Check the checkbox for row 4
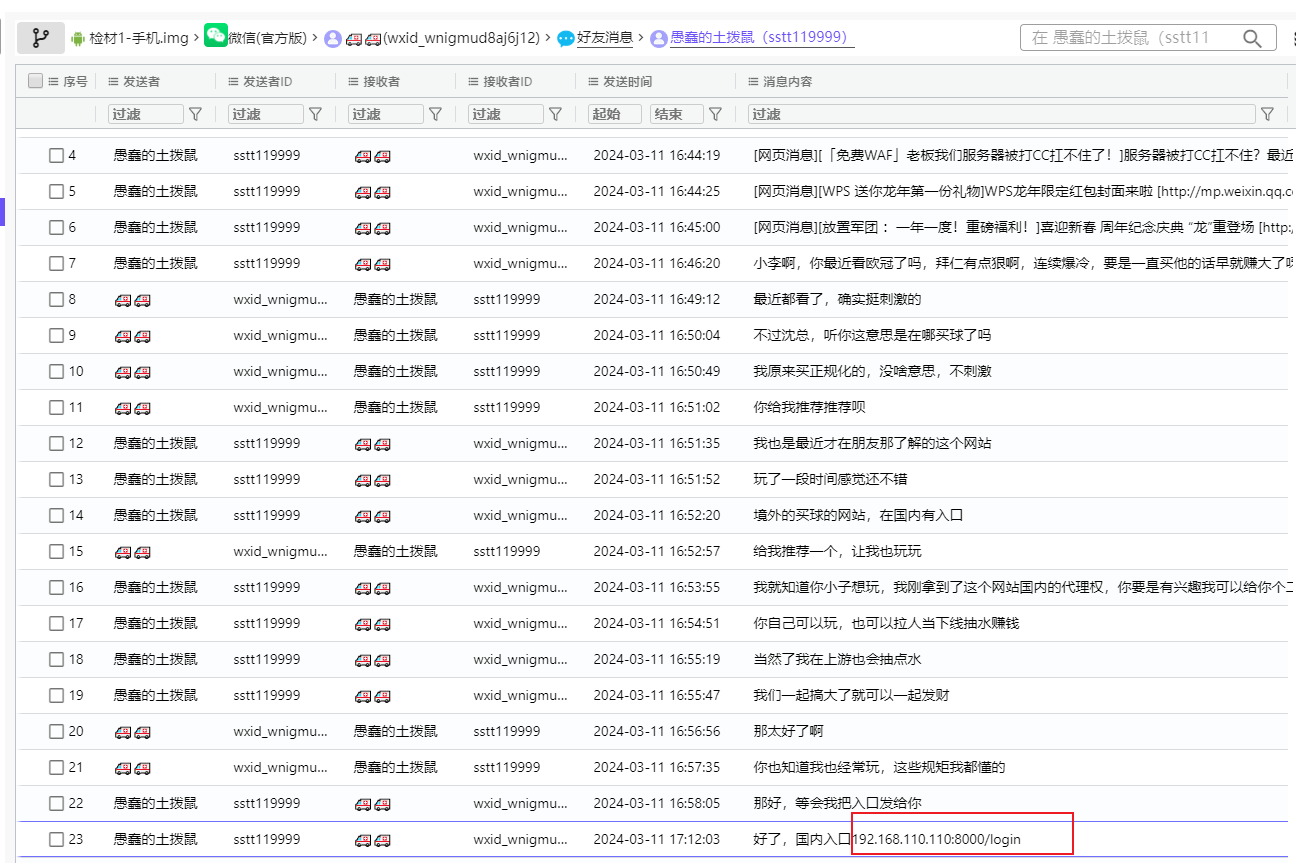Screen dimensions: 1296x863 pyautogui.click(x=57, y=155)
